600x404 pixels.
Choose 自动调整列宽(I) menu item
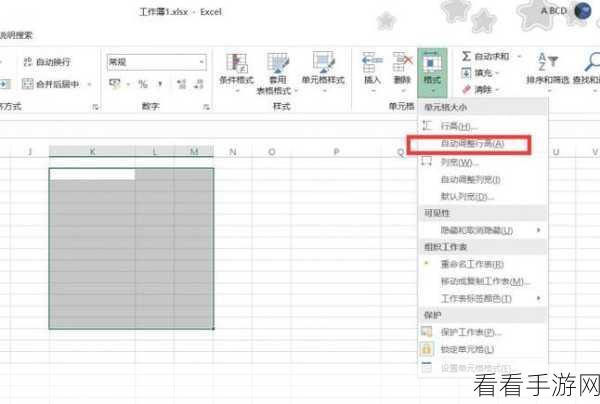470,179
